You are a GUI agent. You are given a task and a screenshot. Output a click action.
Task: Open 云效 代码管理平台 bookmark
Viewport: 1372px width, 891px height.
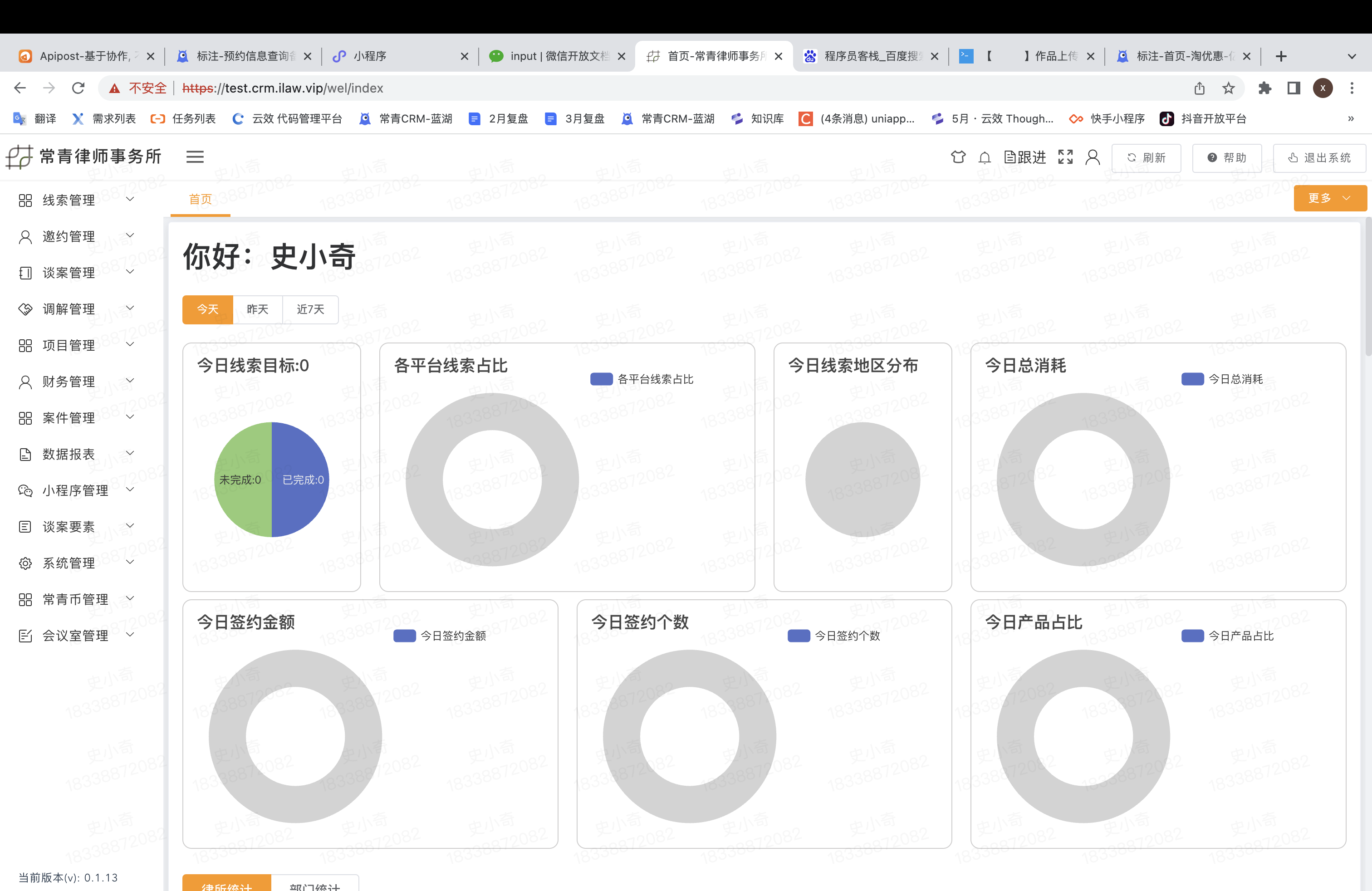[287, 119]
